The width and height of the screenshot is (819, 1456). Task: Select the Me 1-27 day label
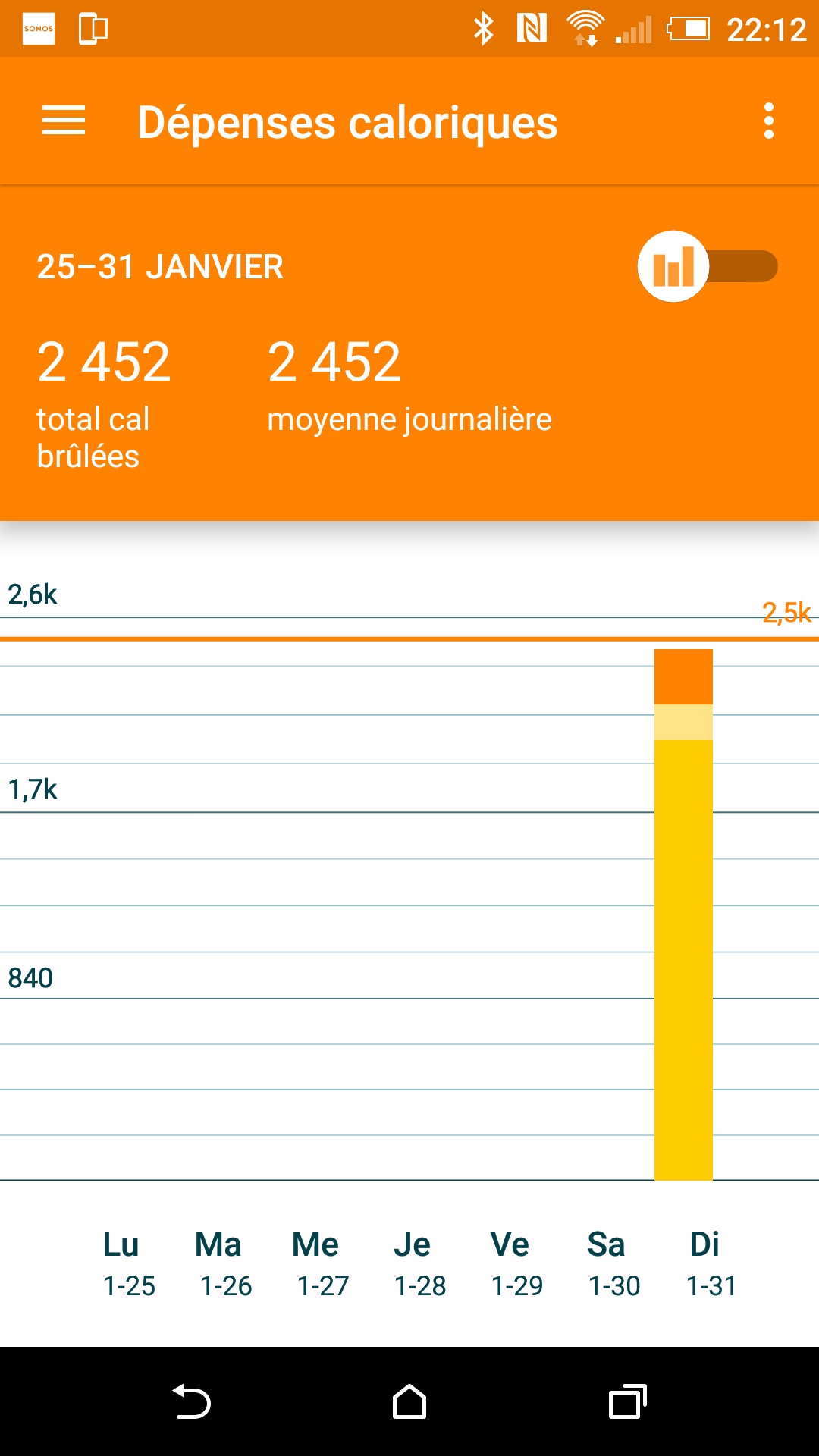tap(322, 1263)
